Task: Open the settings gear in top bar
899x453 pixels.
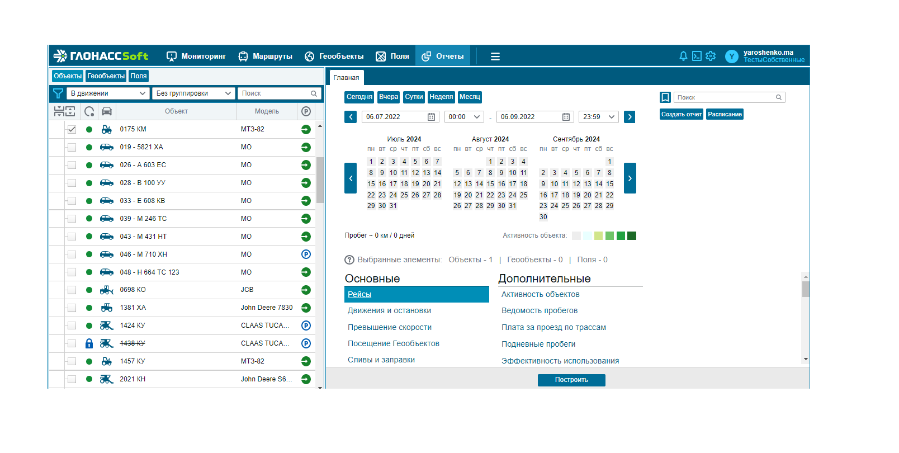Action: pyautogui.click(x=710, y=56)
